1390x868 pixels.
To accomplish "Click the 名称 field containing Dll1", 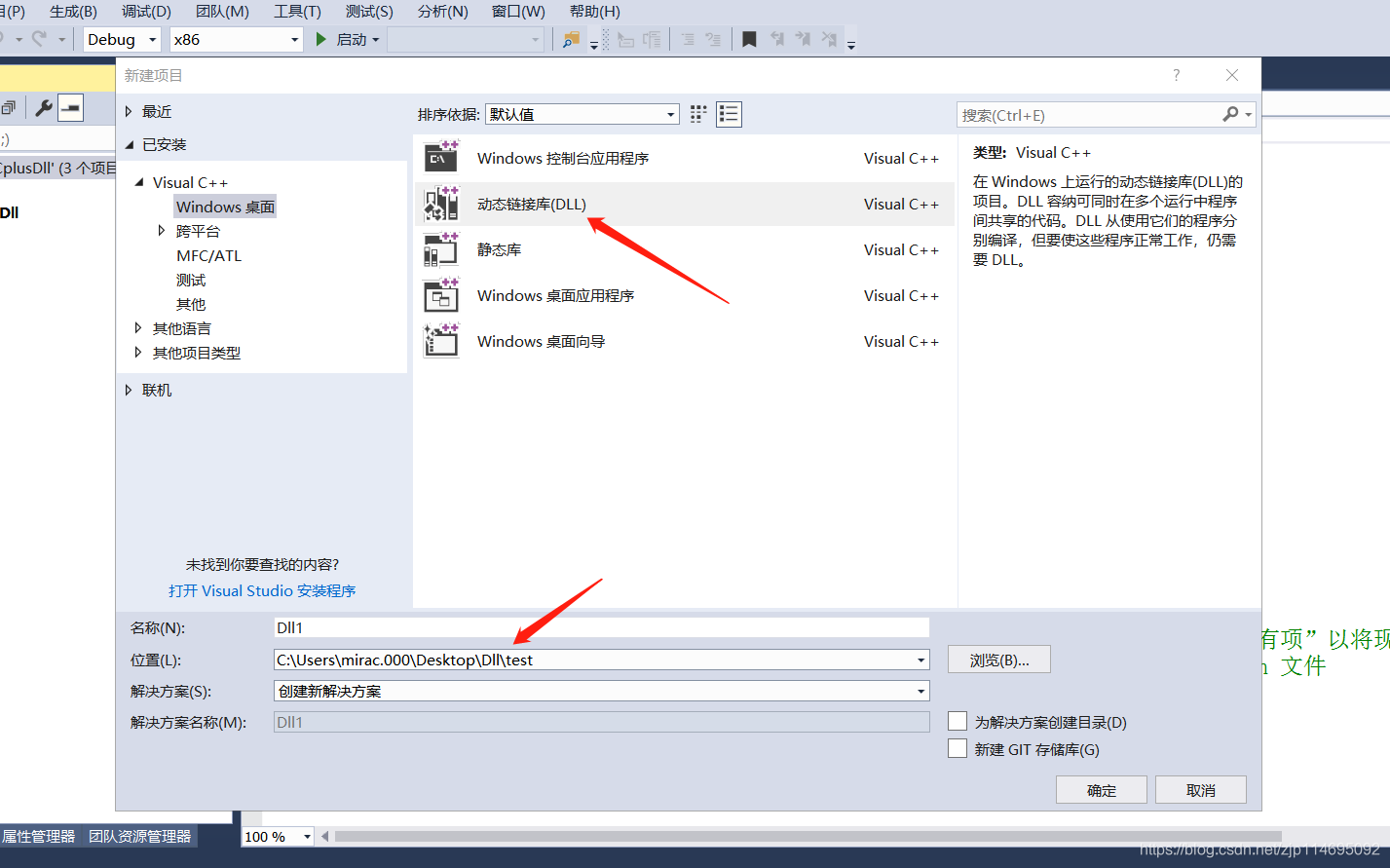I will [x=602, y=627].
